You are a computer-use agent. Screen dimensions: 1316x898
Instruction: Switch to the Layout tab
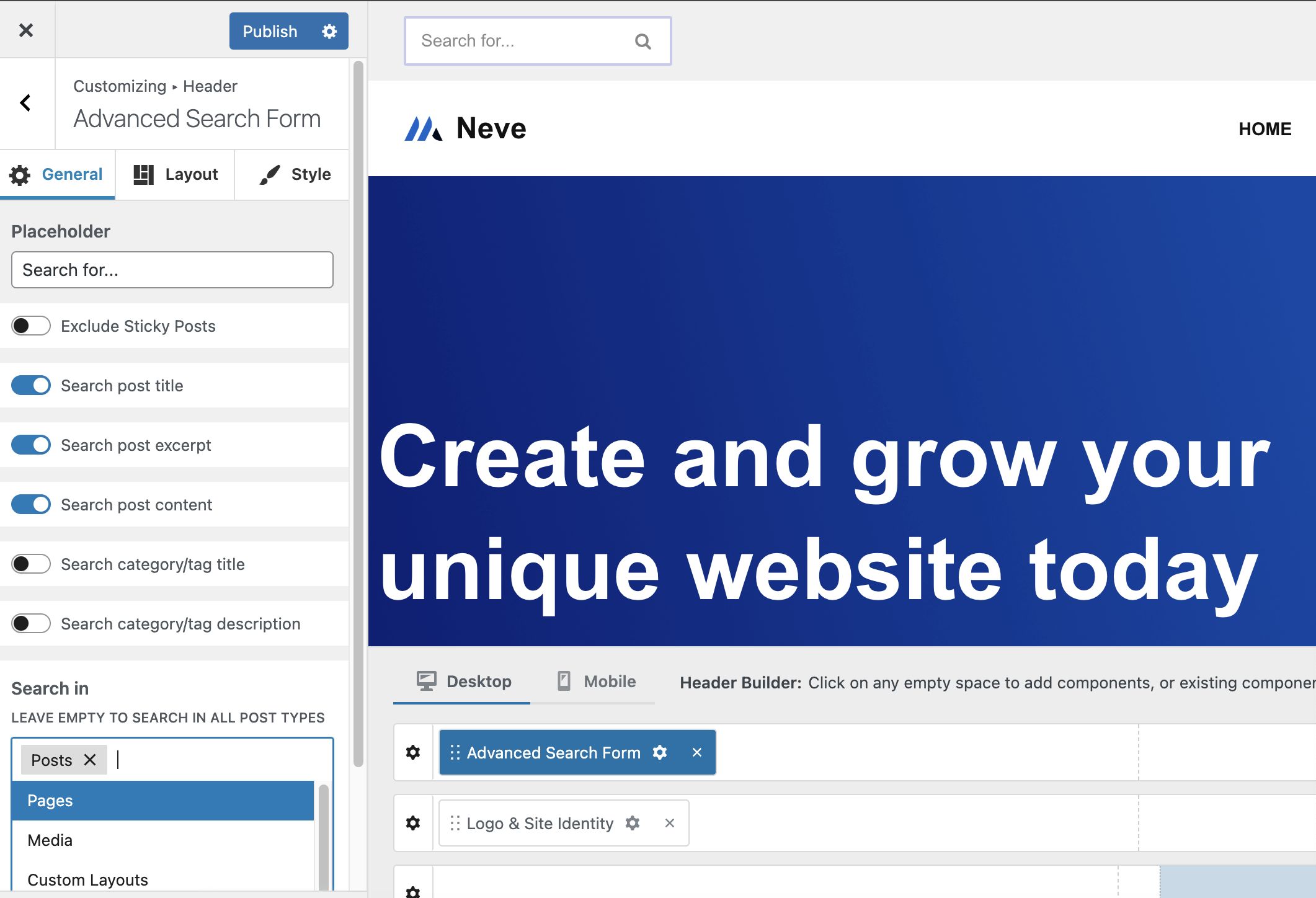176,174
